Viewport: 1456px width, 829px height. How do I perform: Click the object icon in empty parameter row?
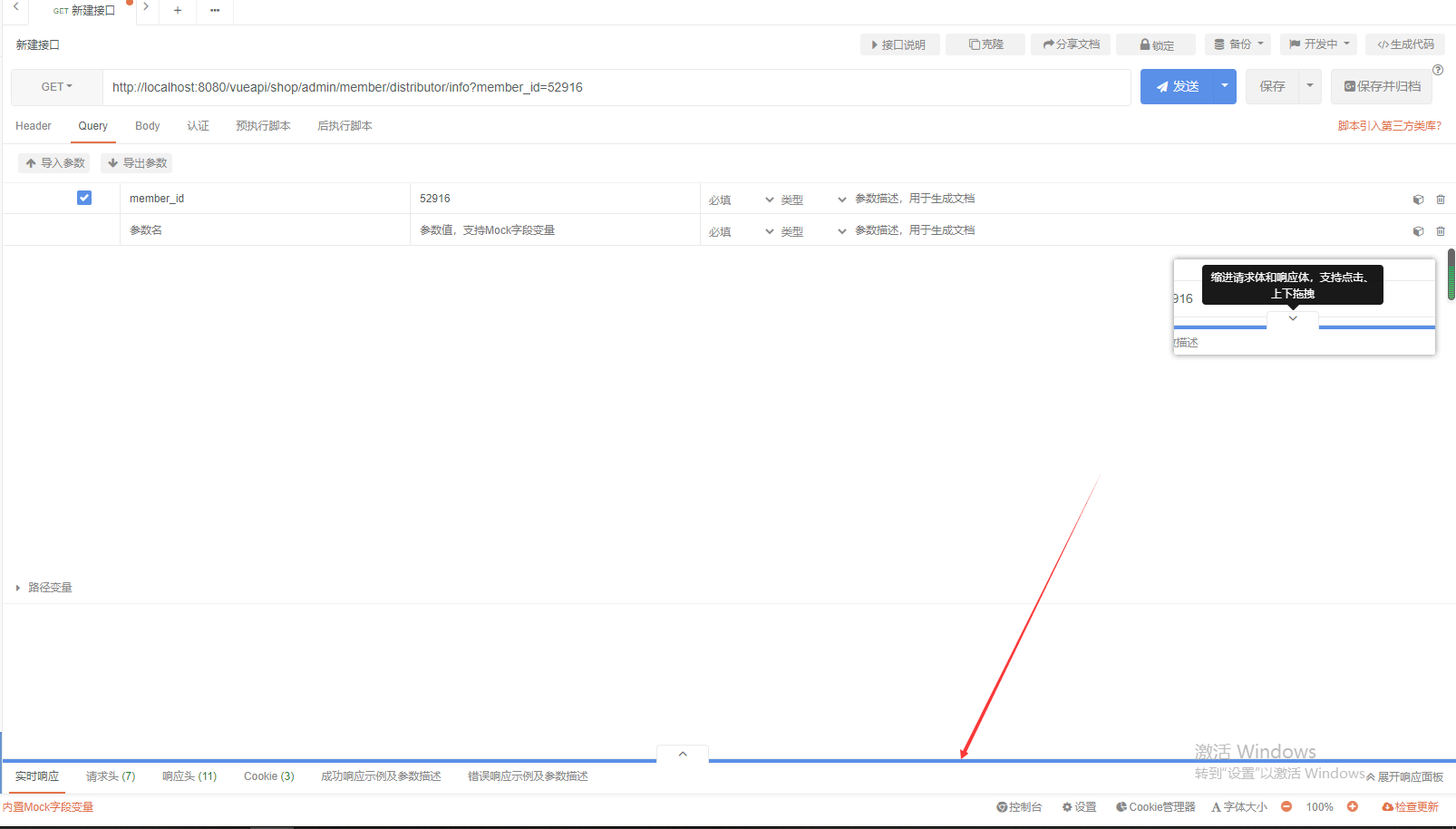[1418, 231]
